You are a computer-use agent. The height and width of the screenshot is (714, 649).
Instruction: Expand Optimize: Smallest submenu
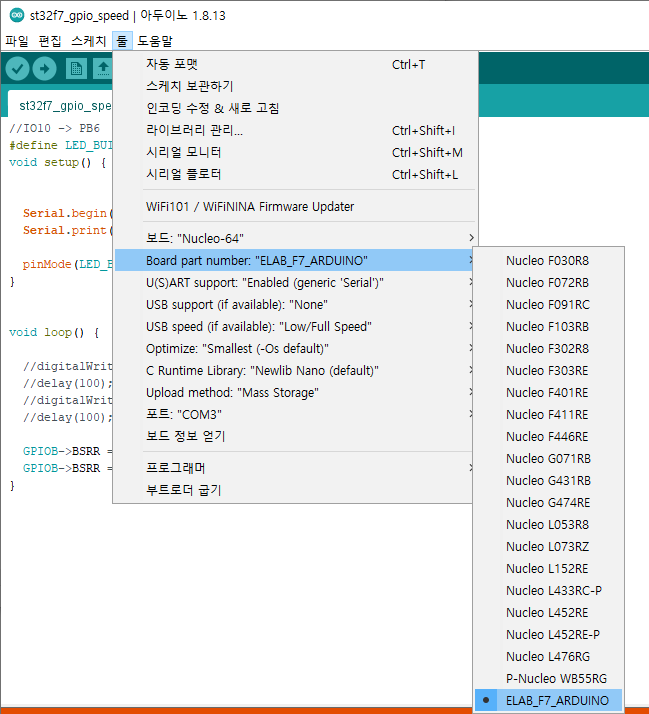[296, 348]
